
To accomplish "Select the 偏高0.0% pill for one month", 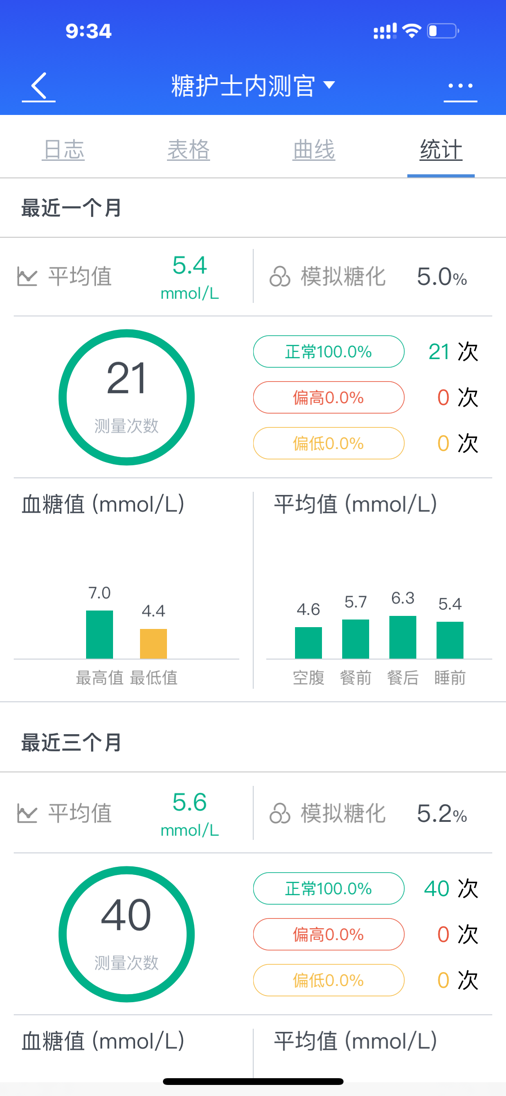I will [328, 398].
